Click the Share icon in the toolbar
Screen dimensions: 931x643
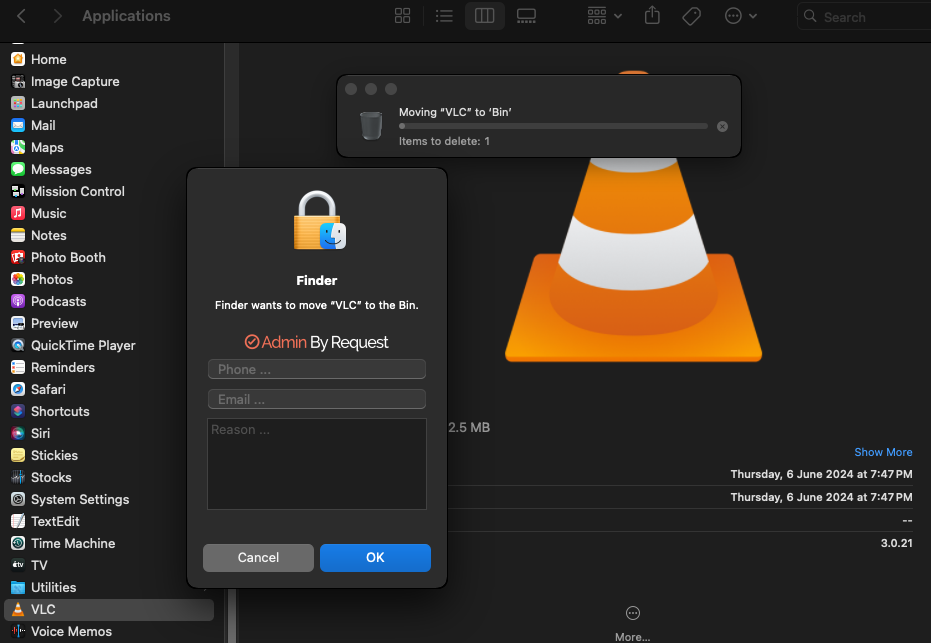(x=652, y=15)
